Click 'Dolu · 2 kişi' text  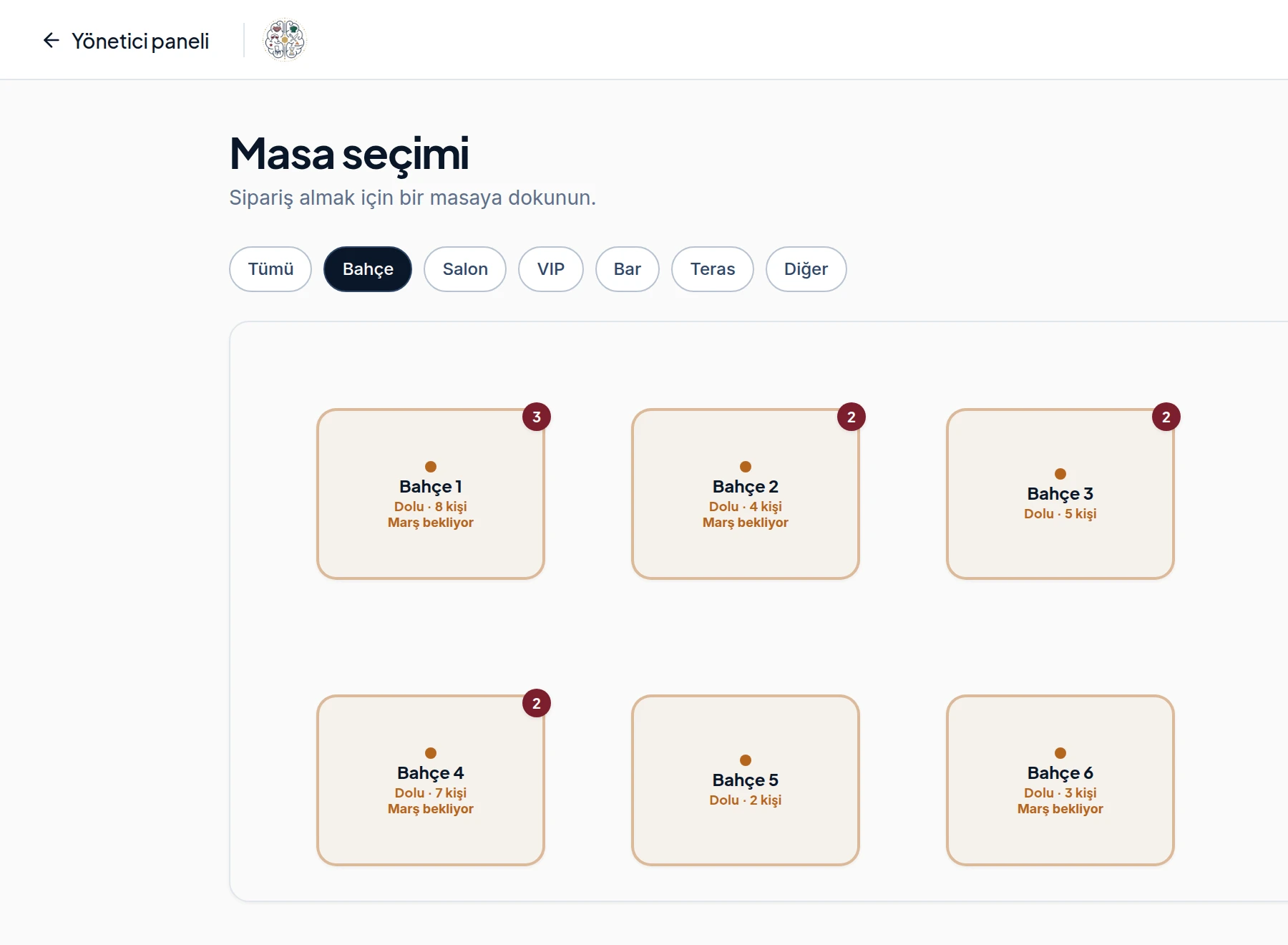746,800
